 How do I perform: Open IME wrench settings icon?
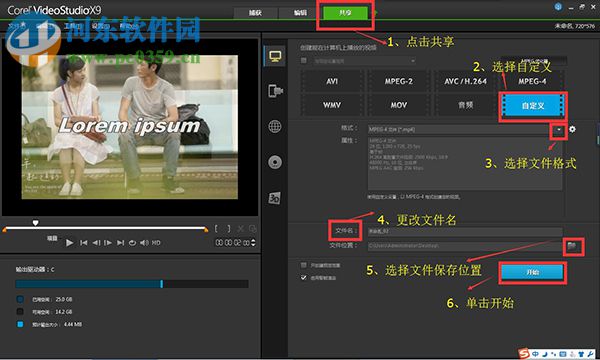pyautogui.click(x=589, y=354)
